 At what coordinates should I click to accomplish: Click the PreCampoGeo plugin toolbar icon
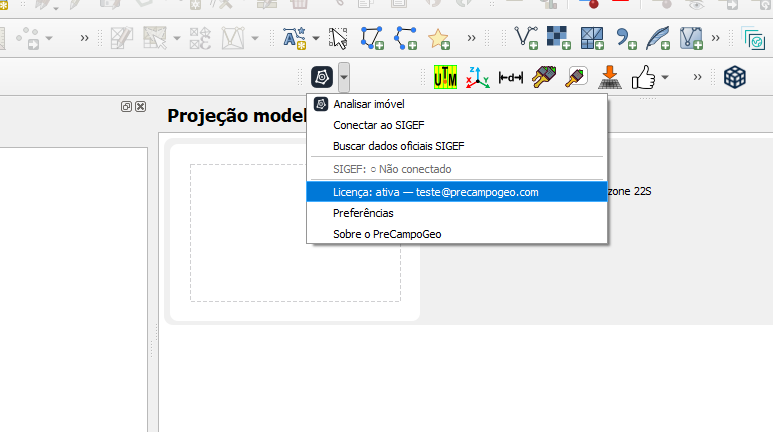tap(322, 77)
